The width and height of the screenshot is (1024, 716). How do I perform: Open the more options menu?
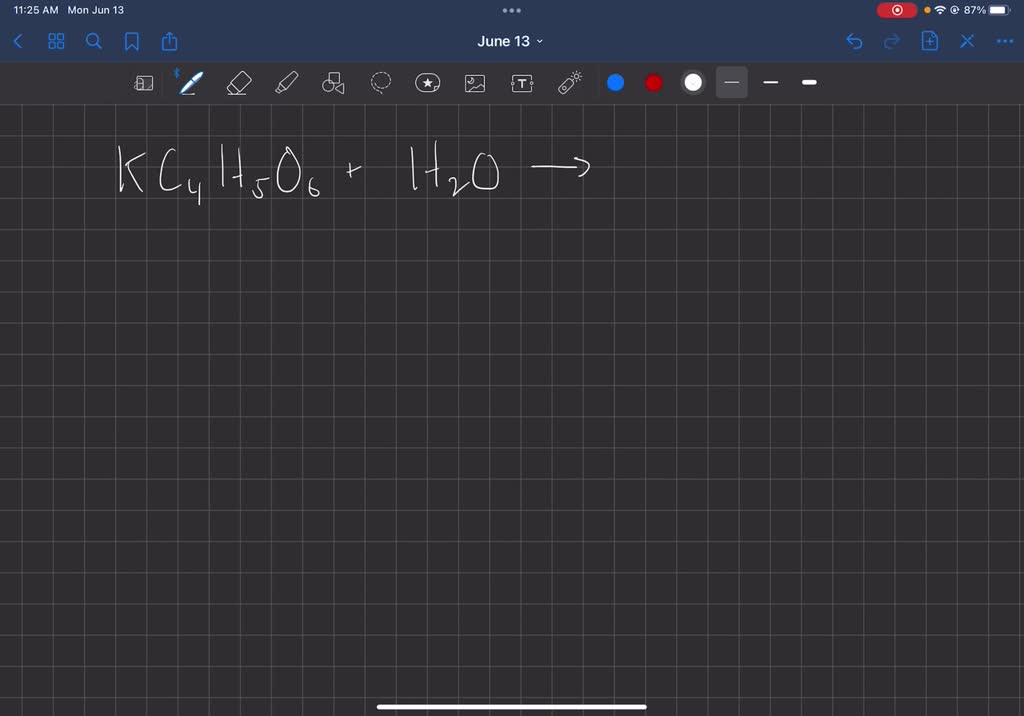(x=1005, y=41)
